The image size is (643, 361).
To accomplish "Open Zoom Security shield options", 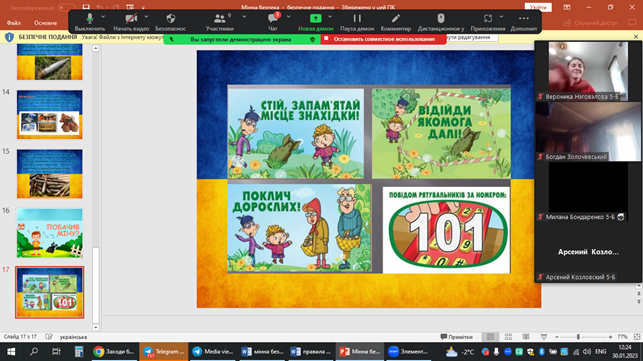I will pyautogui.click(x=171, y=22).
